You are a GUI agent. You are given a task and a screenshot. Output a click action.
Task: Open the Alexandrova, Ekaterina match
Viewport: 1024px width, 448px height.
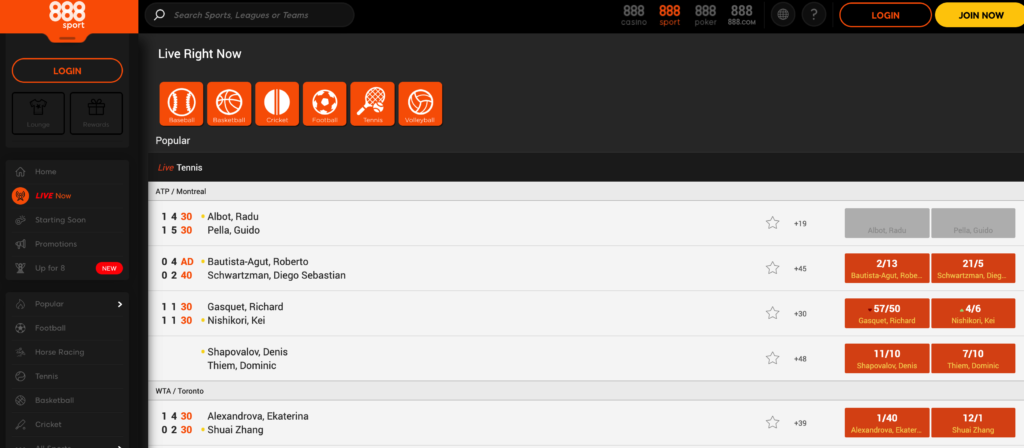[258, 416]
